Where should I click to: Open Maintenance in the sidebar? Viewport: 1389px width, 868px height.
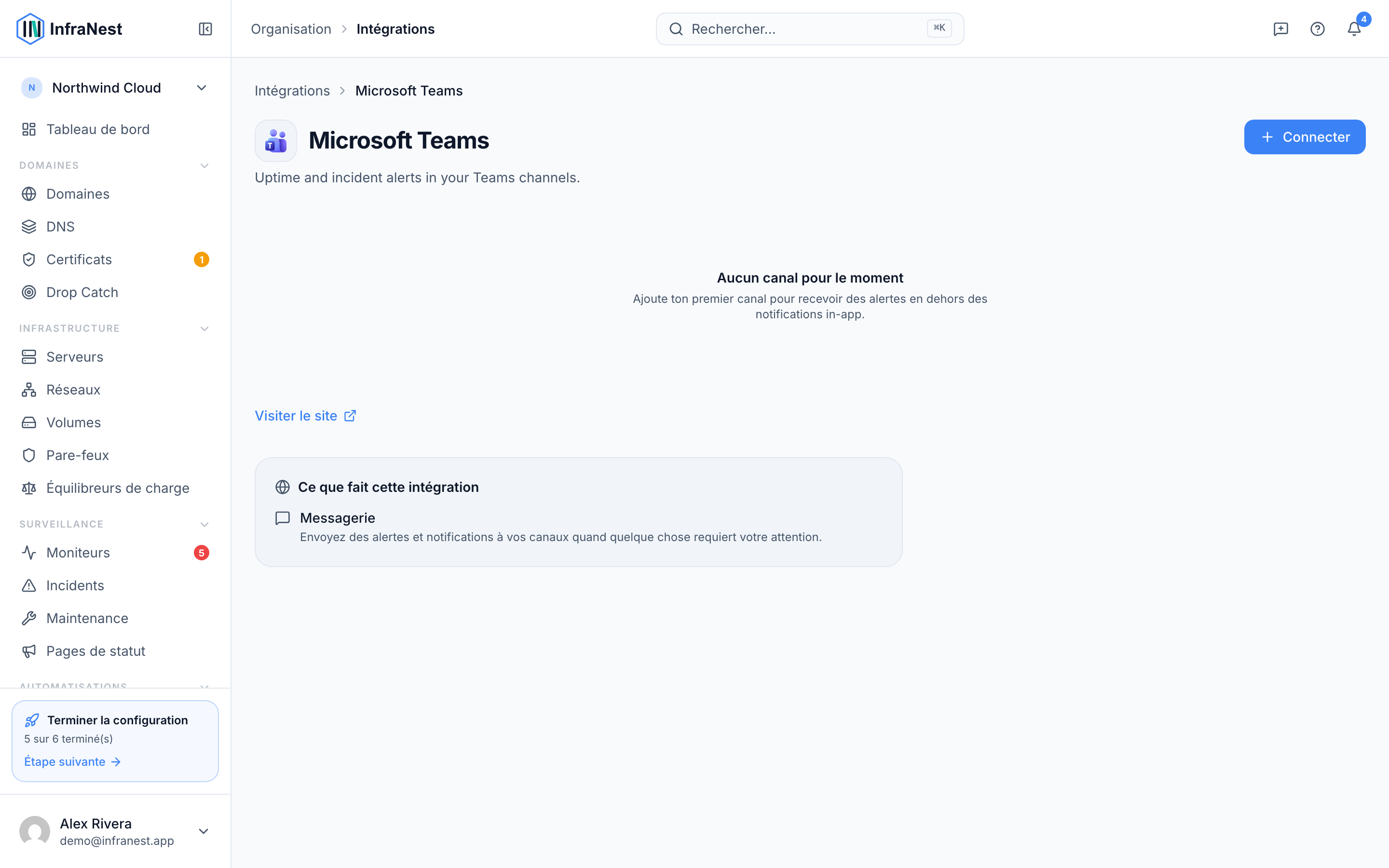click(115, 618)
